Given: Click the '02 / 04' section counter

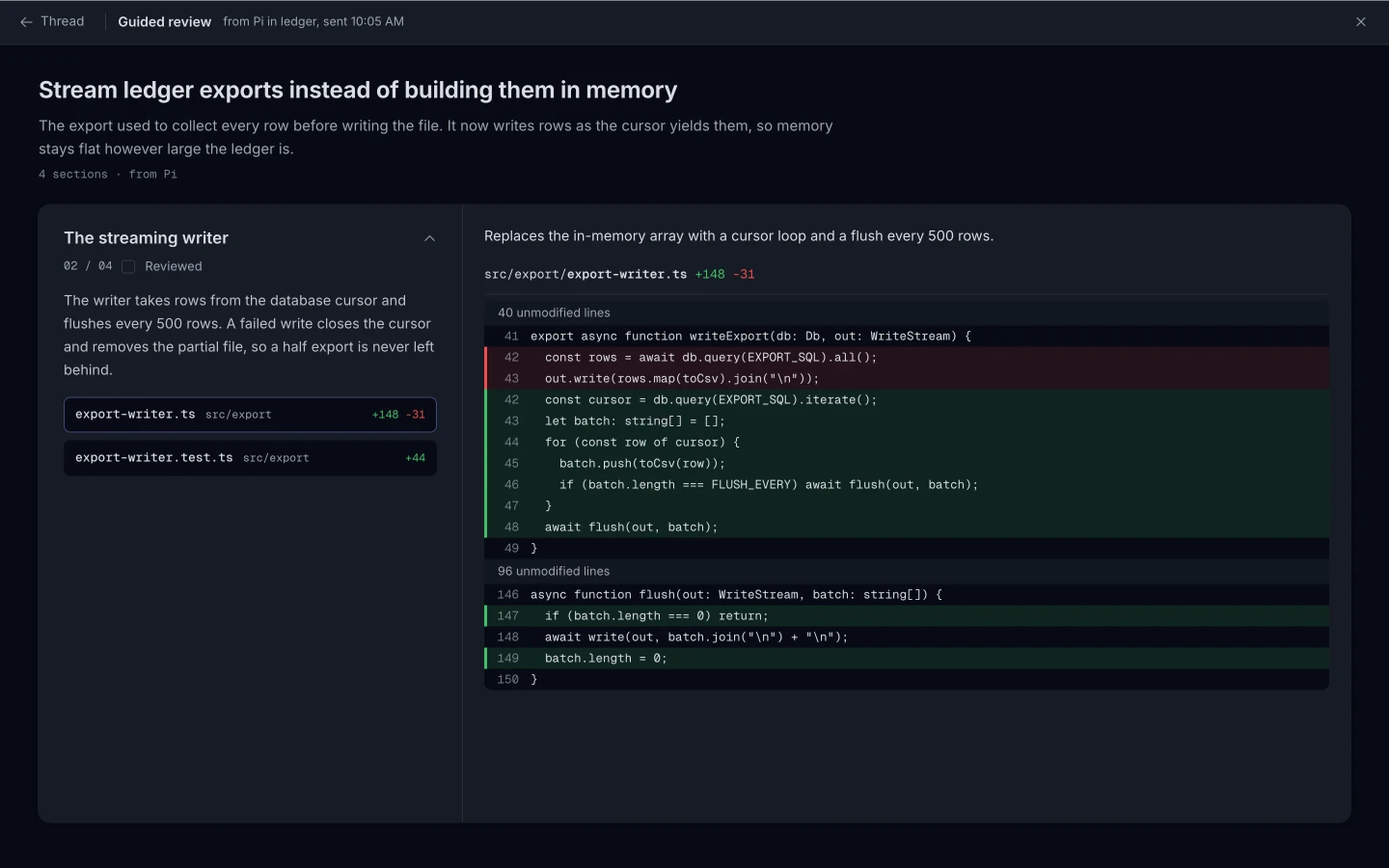Looking at the screenshot, I should (88, 266).
